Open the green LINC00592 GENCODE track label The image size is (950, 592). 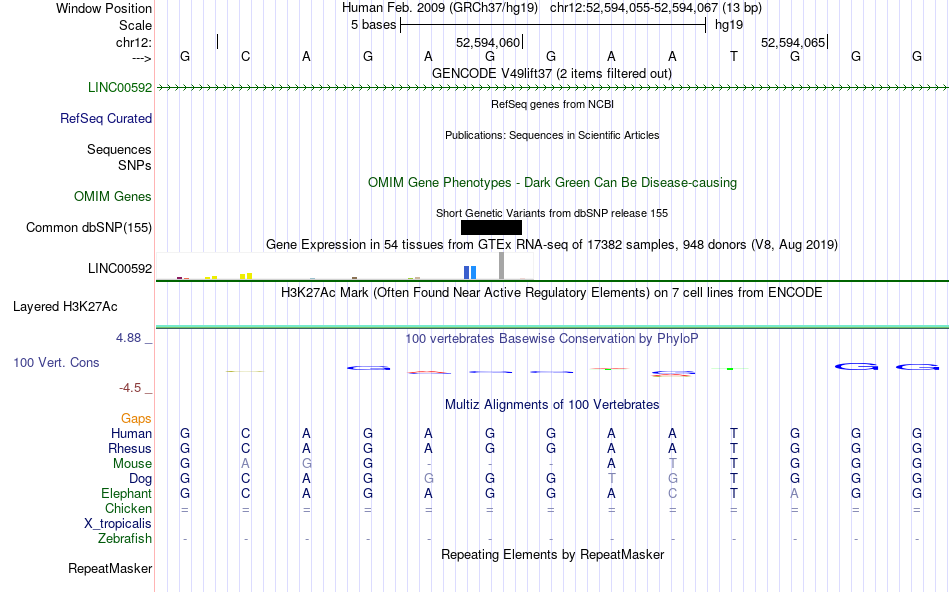pos(120,87)
